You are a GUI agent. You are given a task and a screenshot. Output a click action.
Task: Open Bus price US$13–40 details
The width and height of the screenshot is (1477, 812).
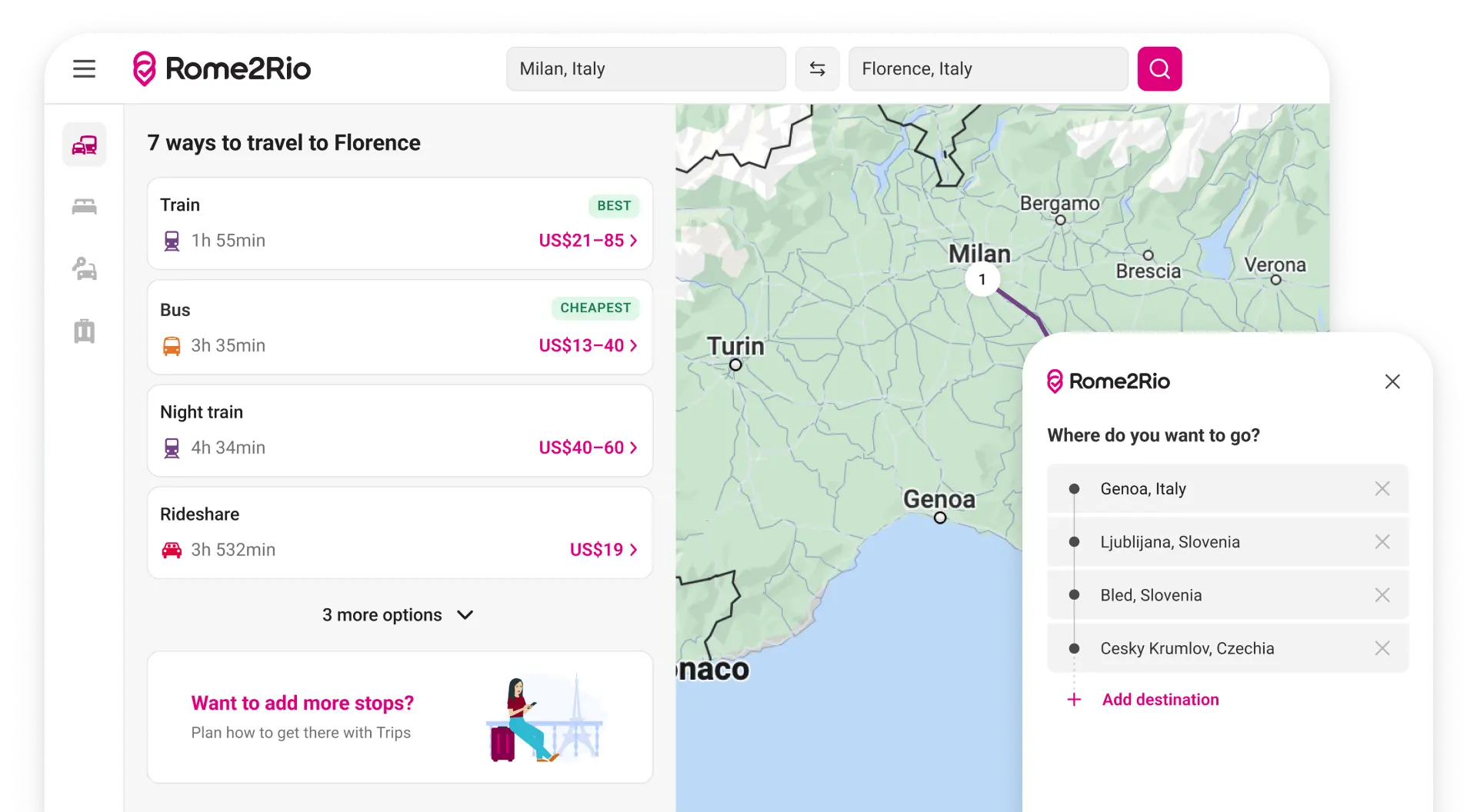(588, 346)
